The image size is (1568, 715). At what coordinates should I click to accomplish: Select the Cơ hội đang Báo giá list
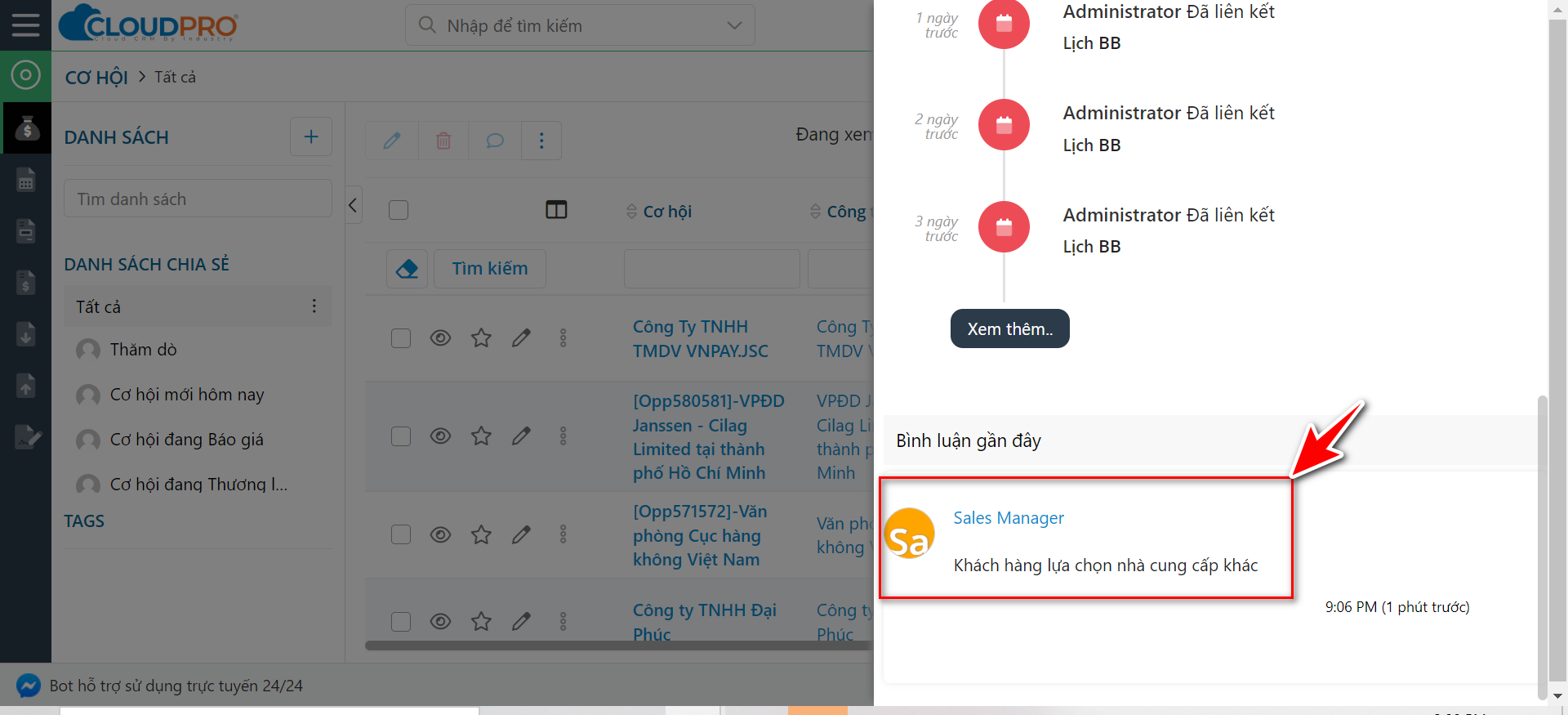pos(186,440)
